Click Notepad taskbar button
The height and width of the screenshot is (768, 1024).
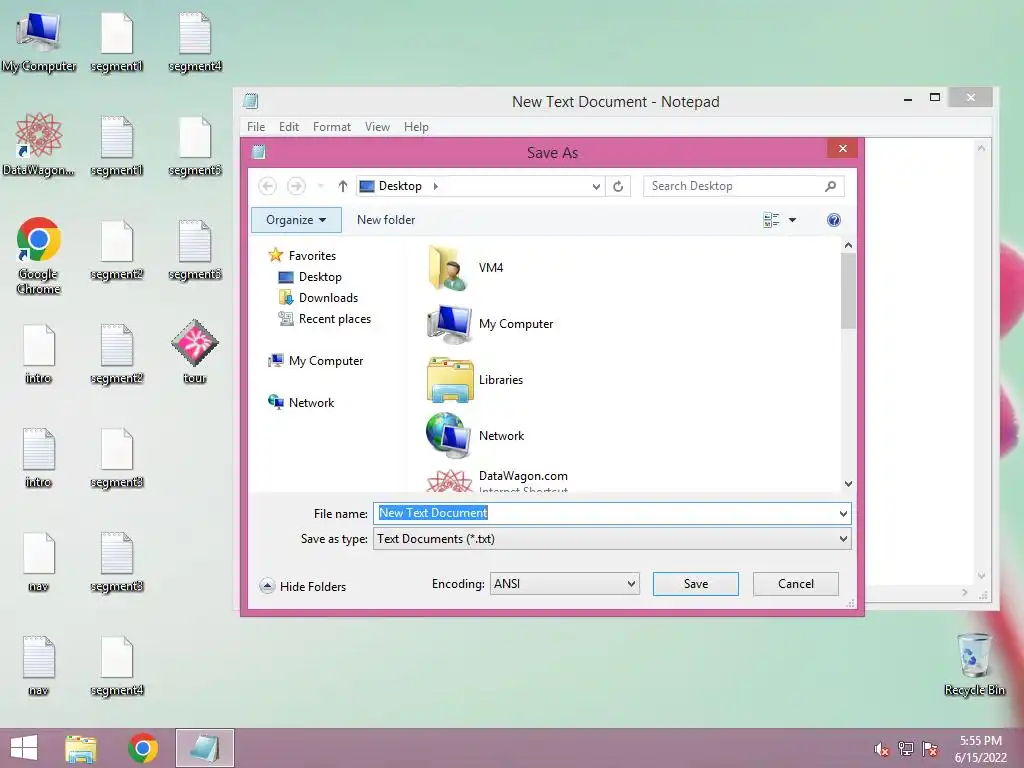click(x=204, y=748)
